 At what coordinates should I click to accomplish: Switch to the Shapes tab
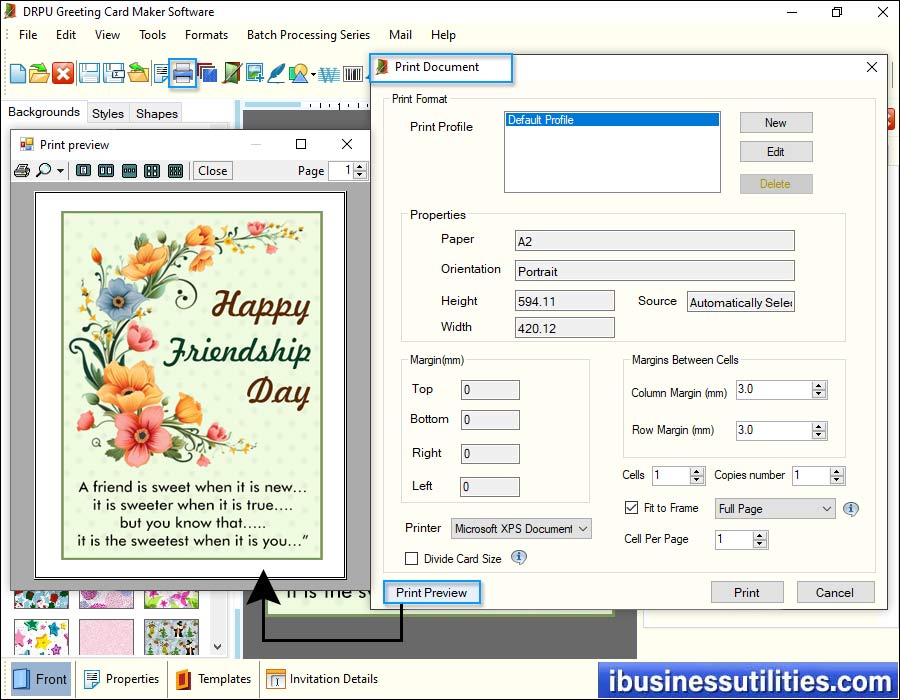pyautogui.click(x=156, y=113)
